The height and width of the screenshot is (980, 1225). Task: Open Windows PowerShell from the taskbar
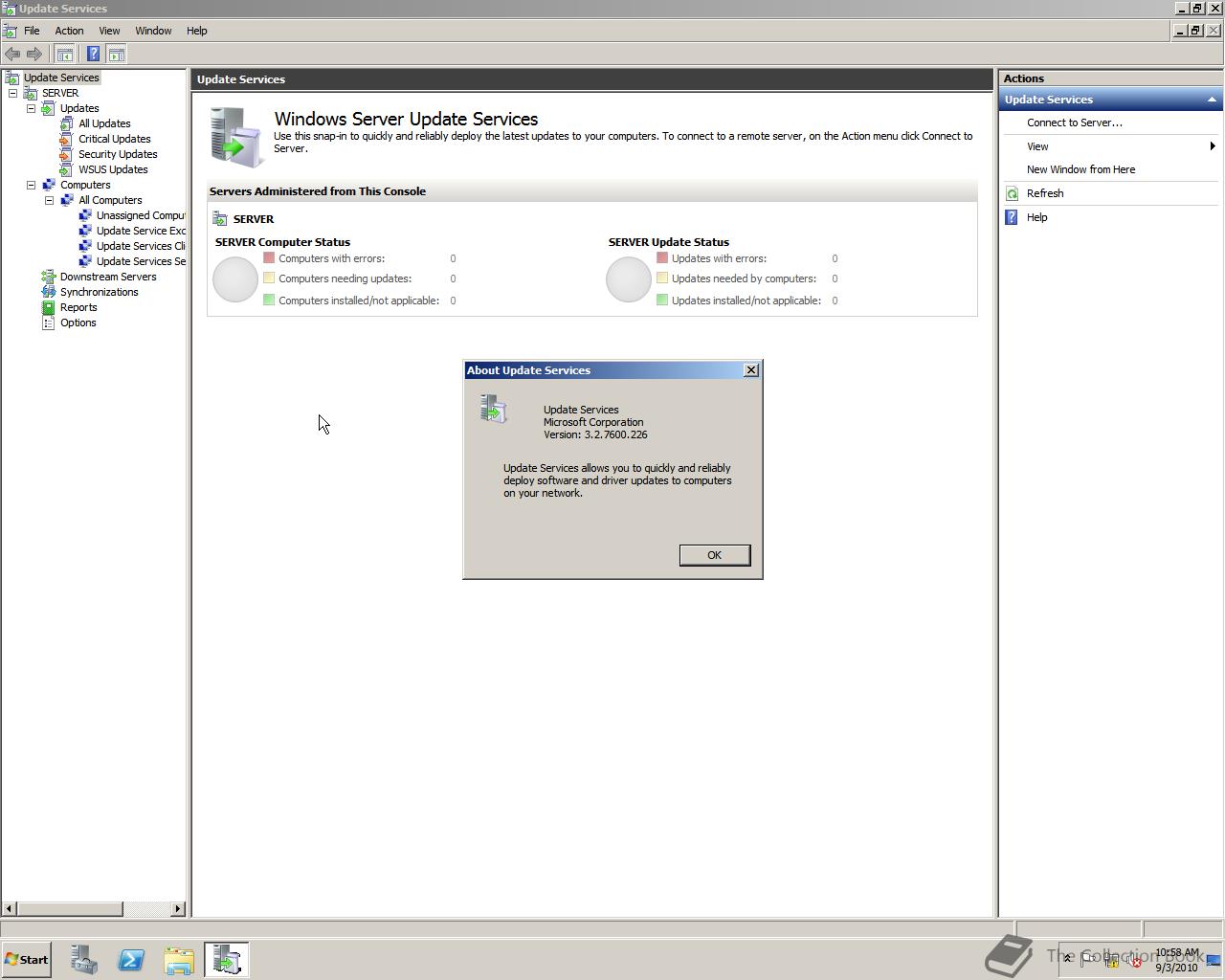tap(131, 959)
